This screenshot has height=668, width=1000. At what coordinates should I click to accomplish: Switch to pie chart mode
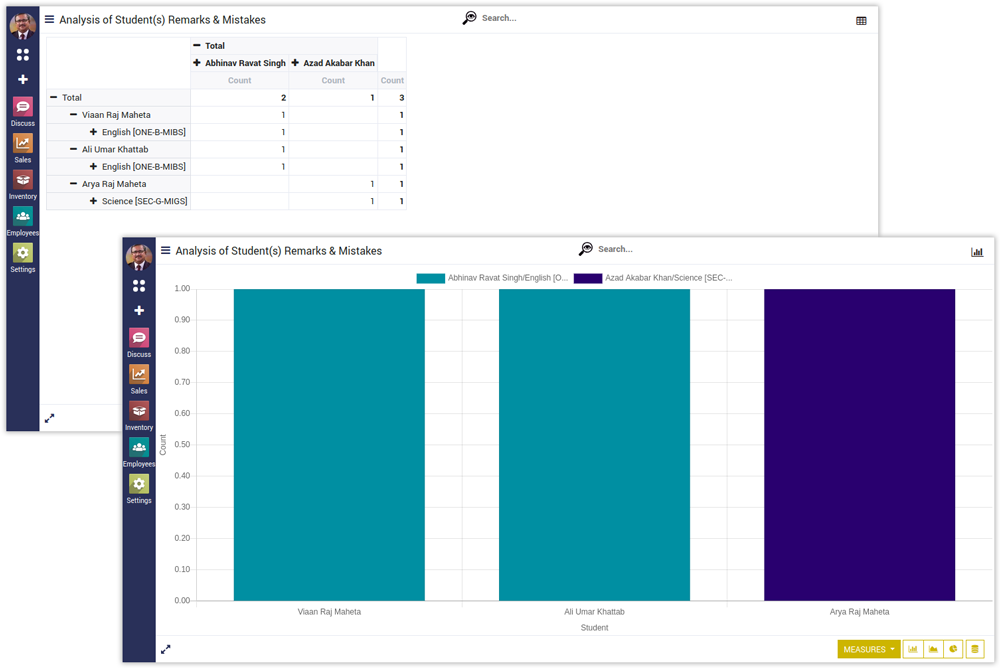point(954,649)
